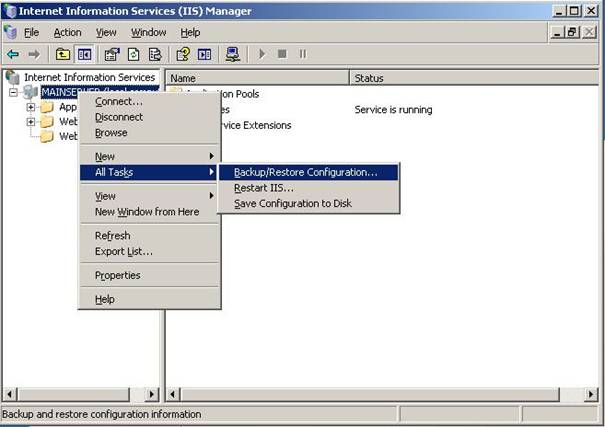Click the tree pane horizontal scrollbar thumb

tap(73, 394)
